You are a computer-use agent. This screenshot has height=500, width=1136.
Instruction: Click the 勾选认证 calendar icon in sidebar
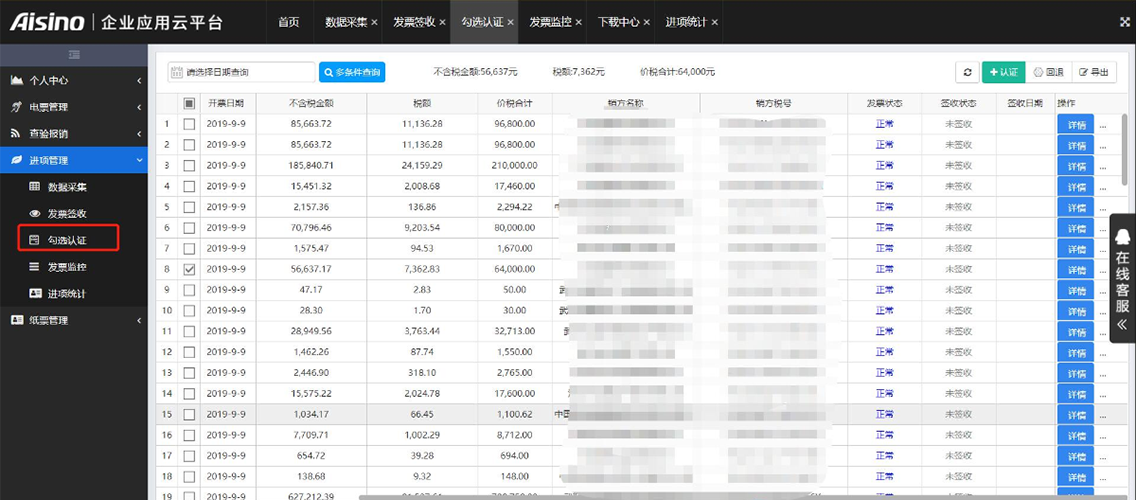[34, 240]
